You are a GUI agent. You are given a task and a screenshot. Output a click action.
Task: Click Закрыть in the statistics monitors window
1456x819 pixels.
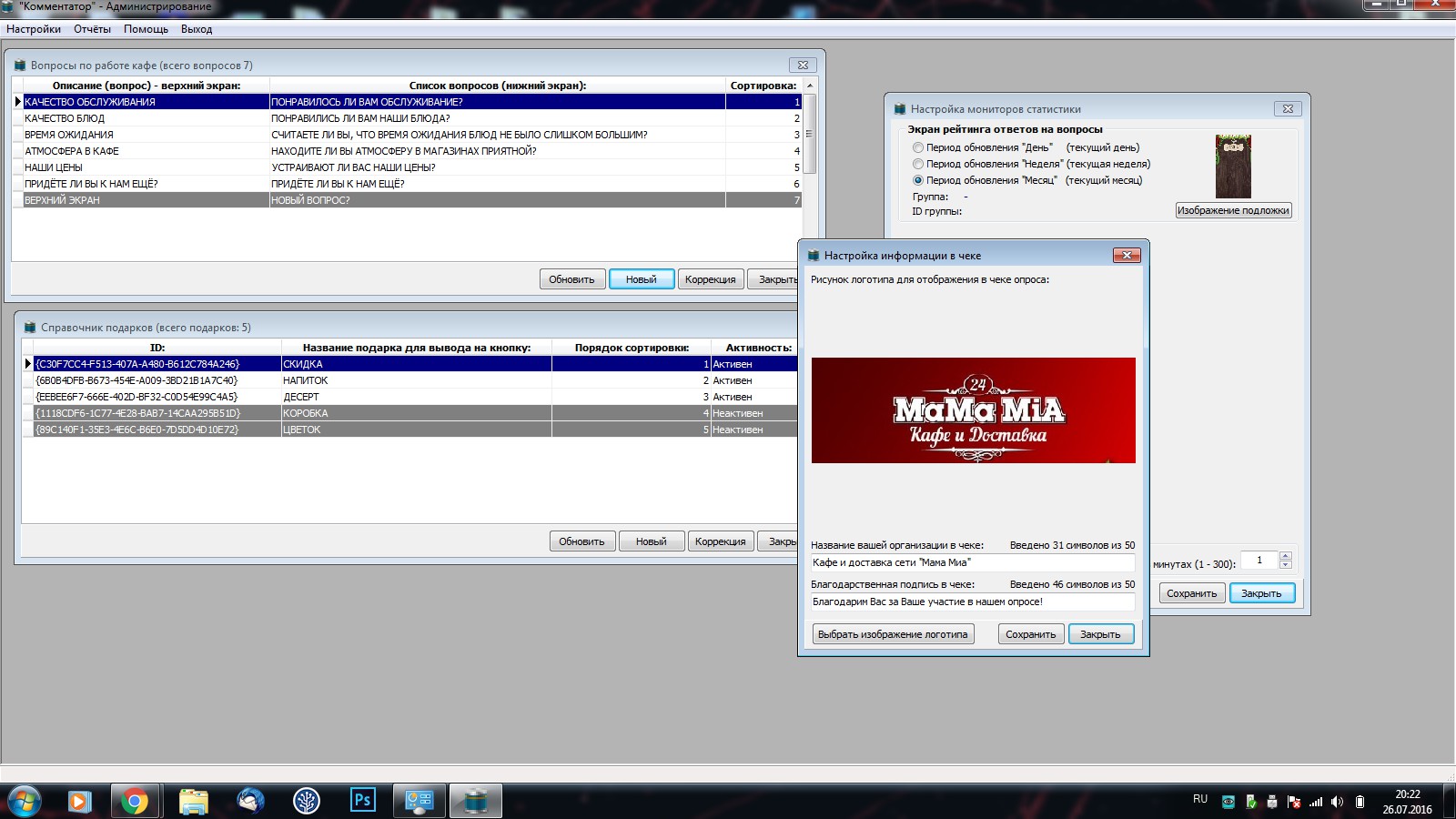1262,593
